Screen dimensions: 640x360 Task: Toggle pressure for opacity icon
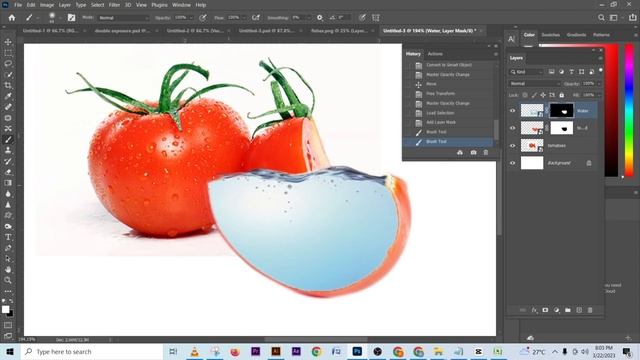[x=203, y=18]
